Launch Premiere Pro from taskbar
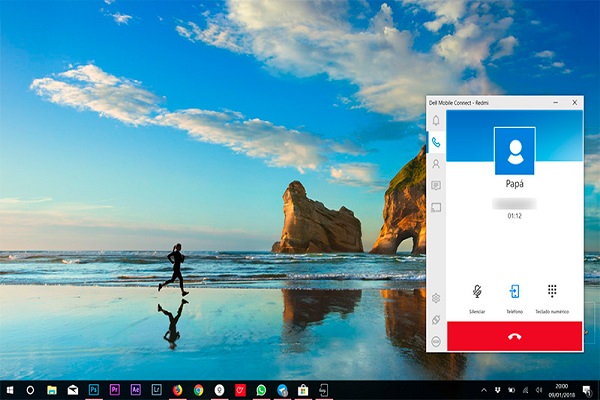Viewport: 600px width, 400px height. [115, 389]
